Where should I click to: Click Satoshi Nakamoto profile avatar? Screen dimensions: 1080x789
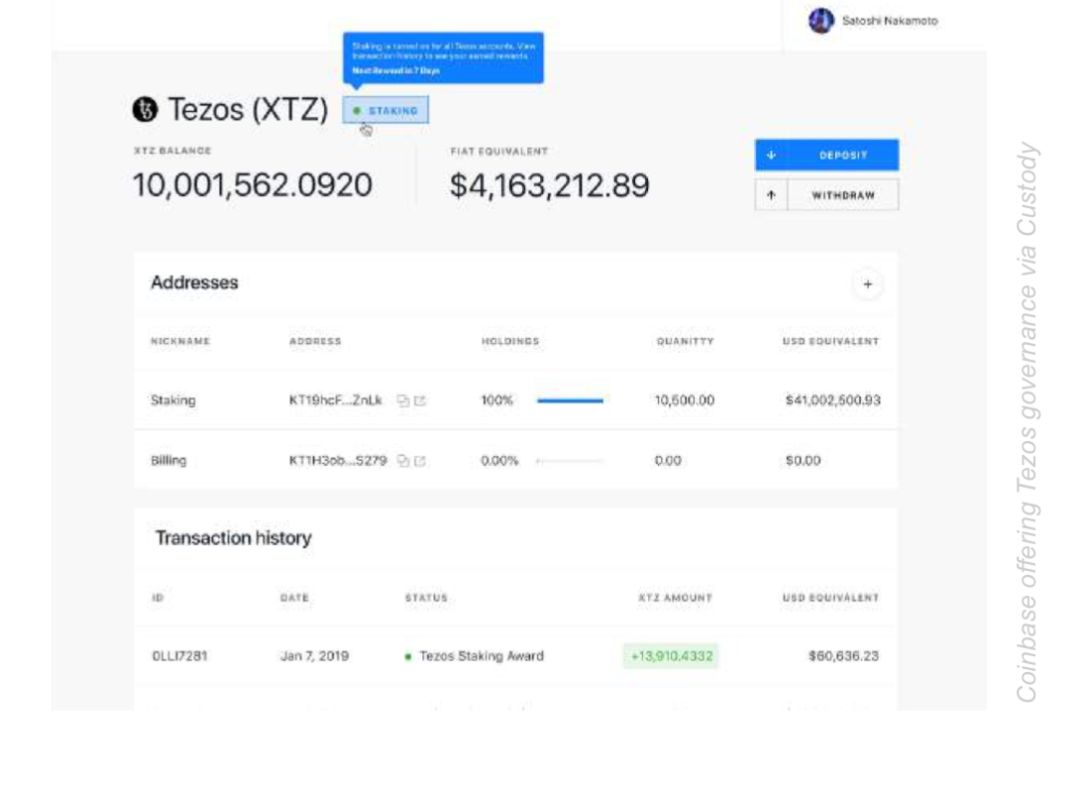pos(820,21)
